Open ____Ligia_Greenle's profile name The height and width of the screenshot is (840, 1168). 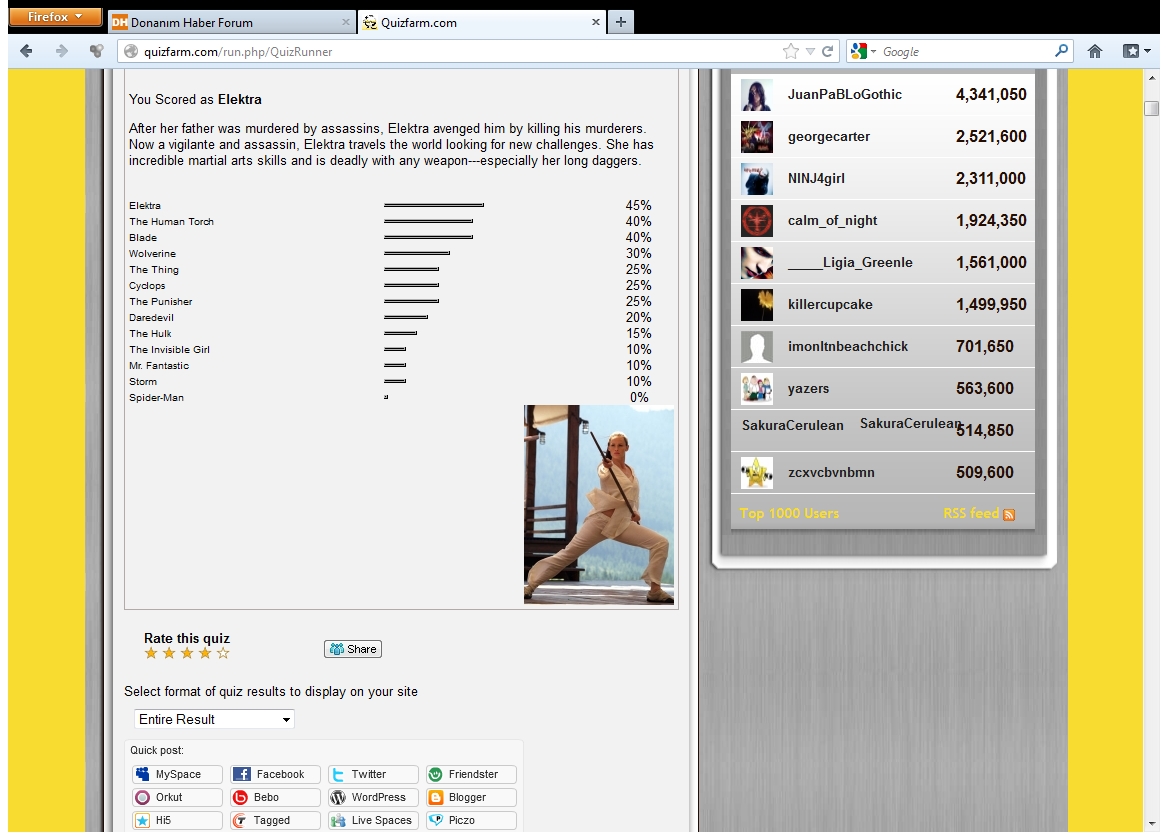pyautogui.click(x=850, y=262)
